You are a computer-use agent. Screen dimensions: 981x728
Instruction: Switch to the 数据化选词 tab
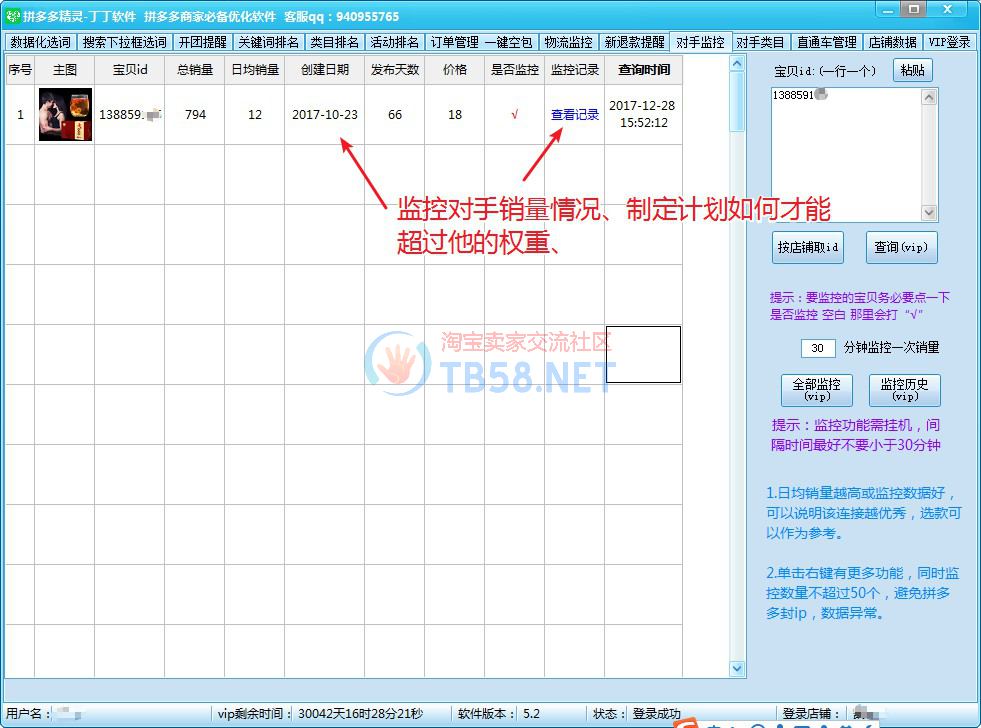(x=41, y=43)
